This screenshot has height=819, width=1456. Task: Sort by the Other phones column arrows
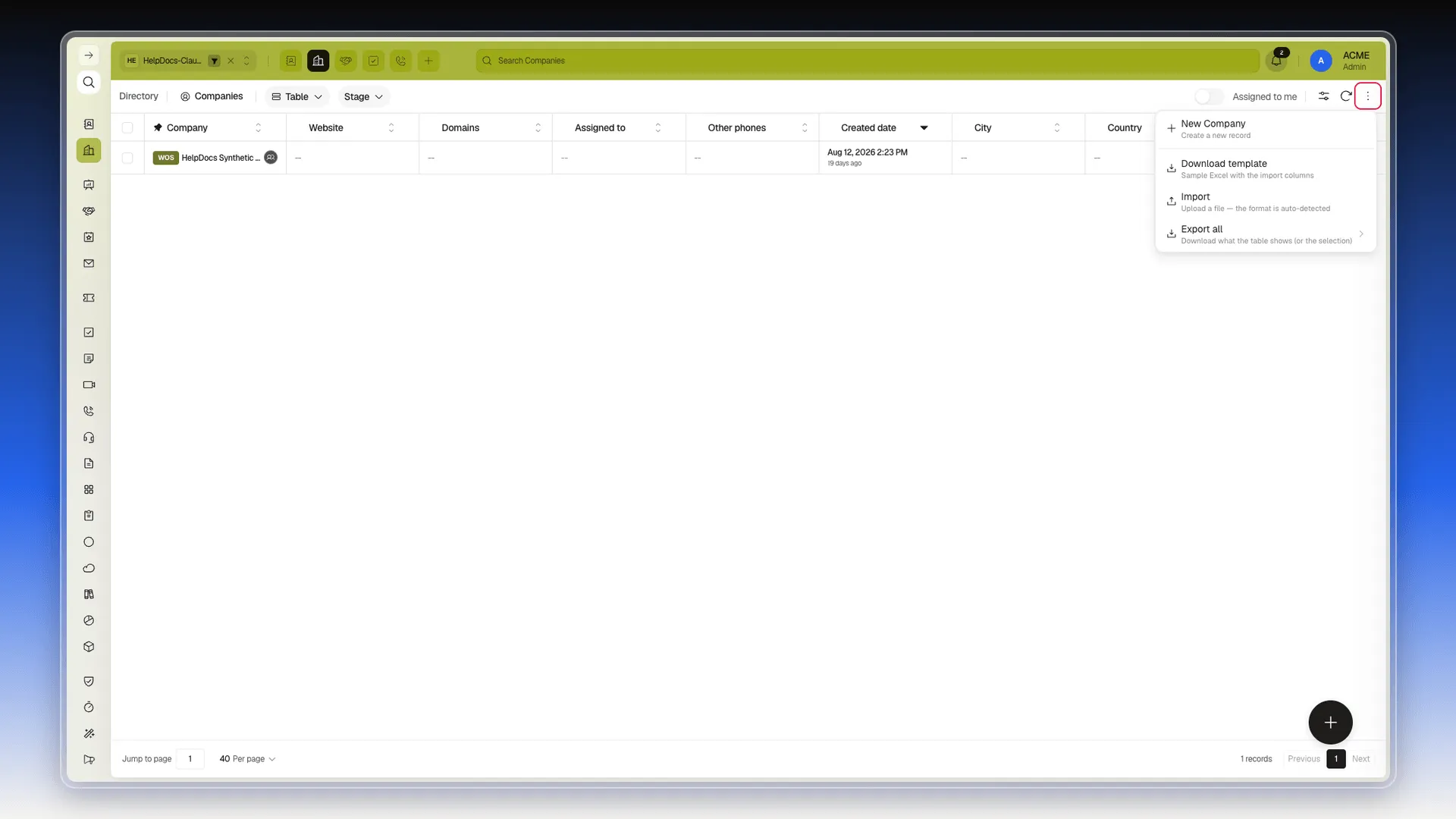point(805,127)
